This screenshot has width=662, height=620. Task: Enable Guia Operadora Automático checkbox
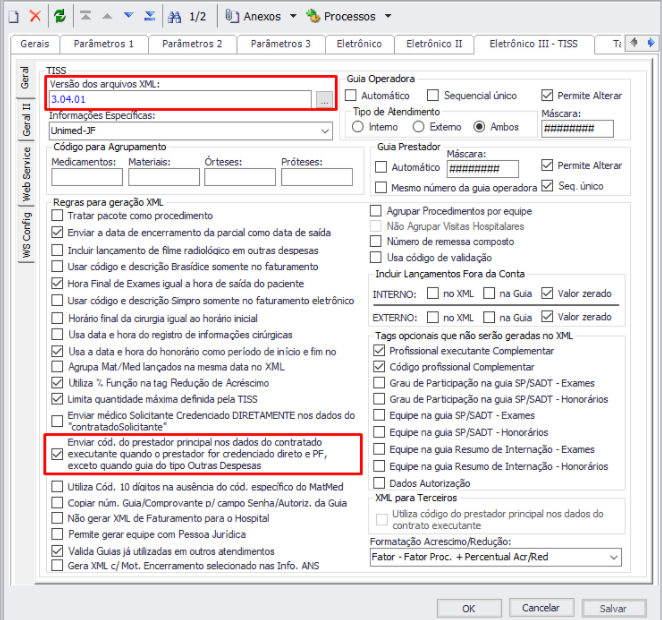pos(350,95)
